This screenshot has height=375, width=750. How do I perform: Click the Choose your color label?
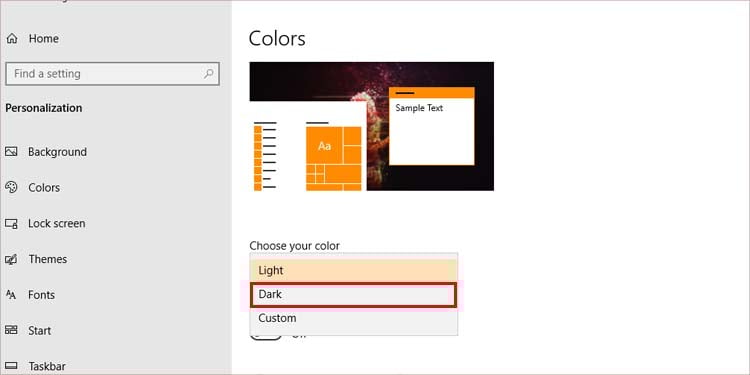point(295,246)
